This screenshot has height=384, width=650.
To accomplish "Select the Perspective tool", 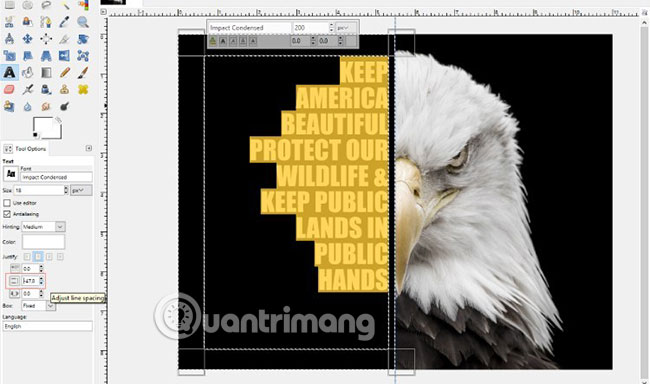I will (46, 56).
